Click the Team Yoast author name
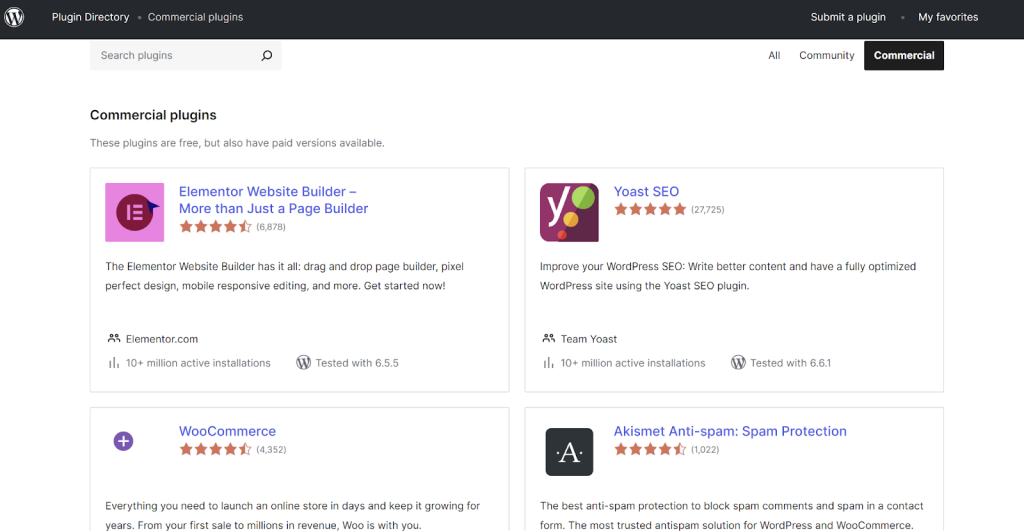1024x531 pixels. pos(588,339)
